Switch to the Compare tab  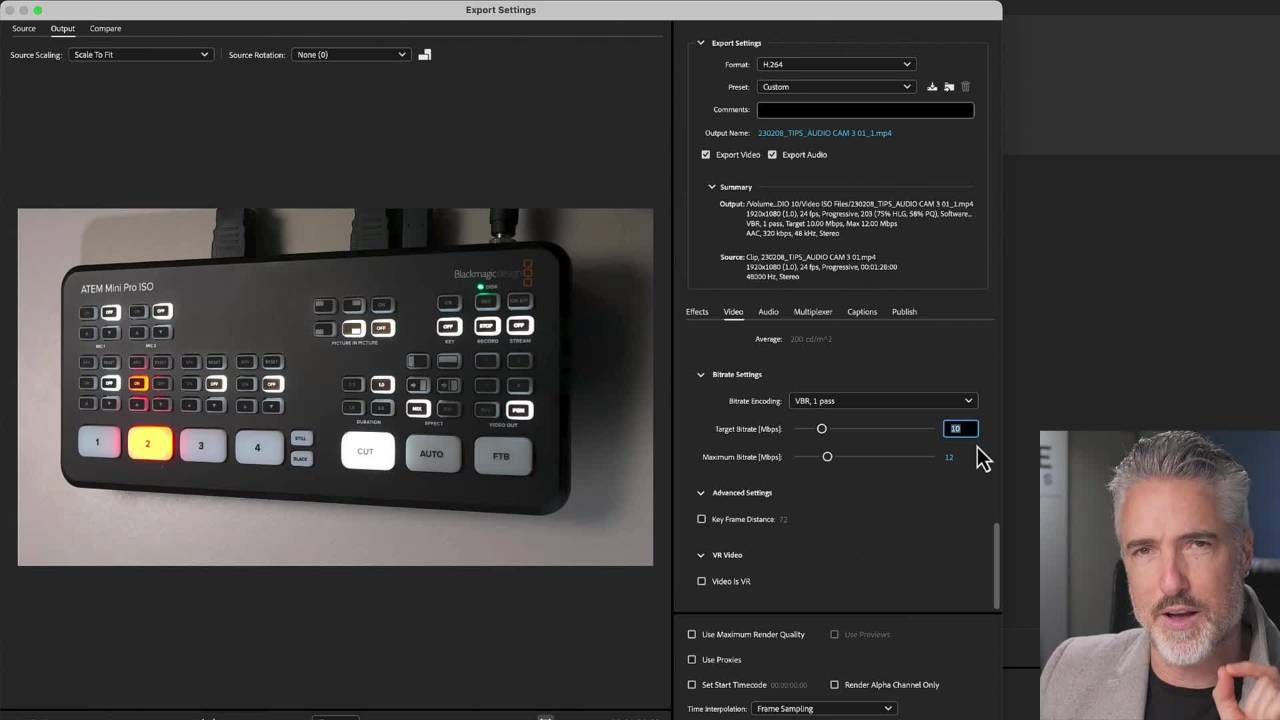coord(105,28)
